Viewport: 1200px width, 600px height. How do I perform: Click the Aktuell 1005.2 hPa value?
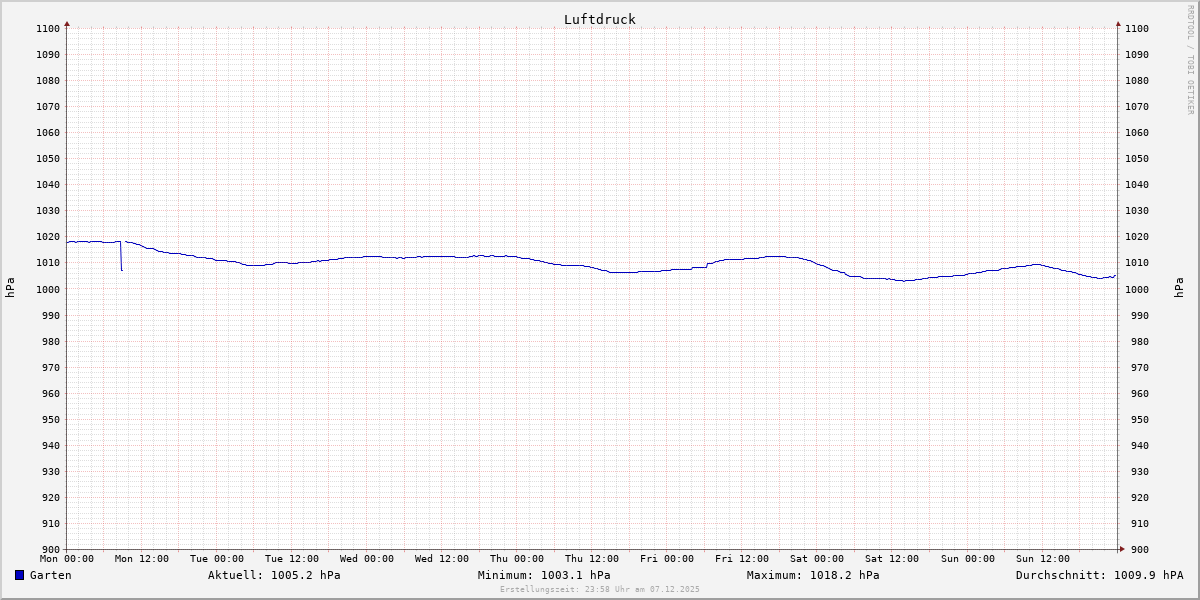[274, 575]
